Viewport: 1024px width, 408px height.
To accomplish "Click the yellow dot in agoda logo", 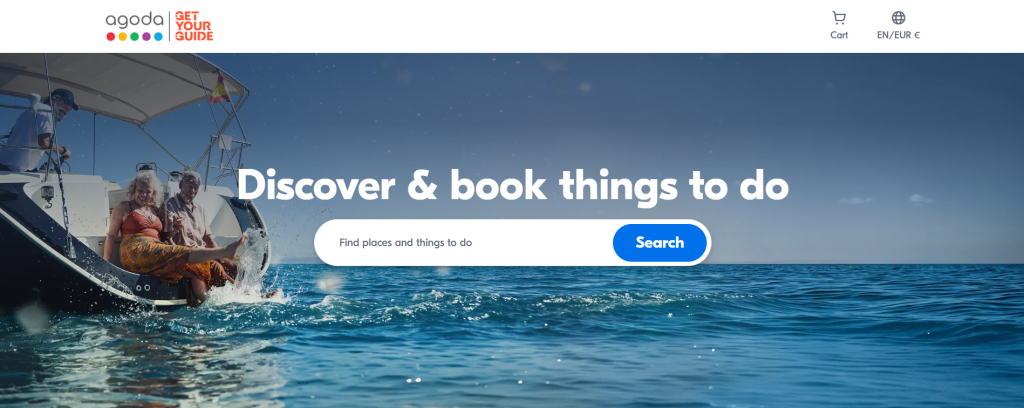I will pos(122,37).
